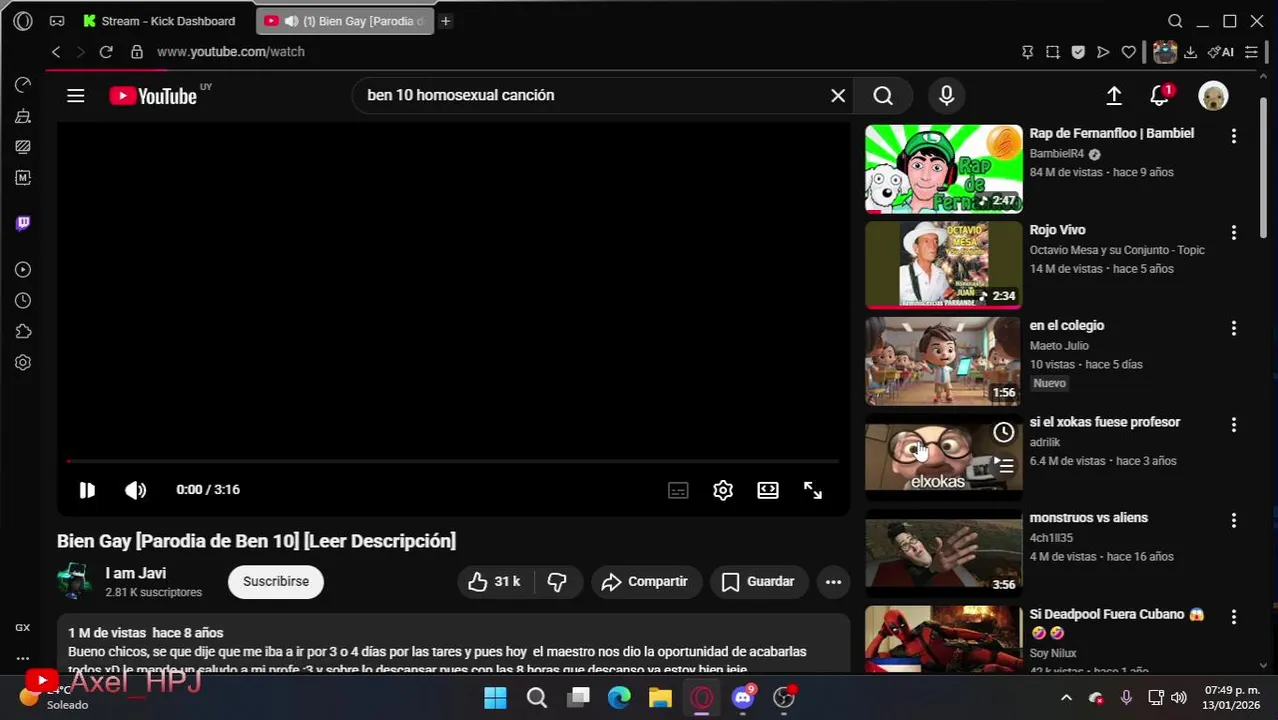Pause the video playback
The width and height of the screenshot is (1278, 720).
click(87, 490)
